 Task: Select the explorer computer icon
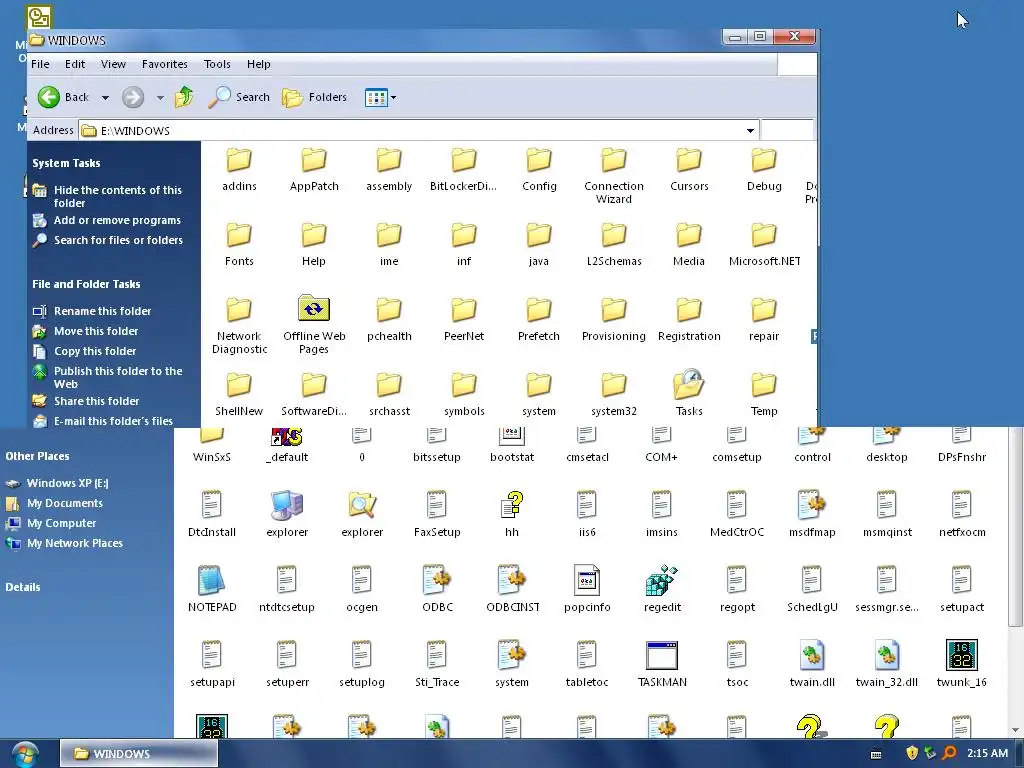[x=287, y=505]
